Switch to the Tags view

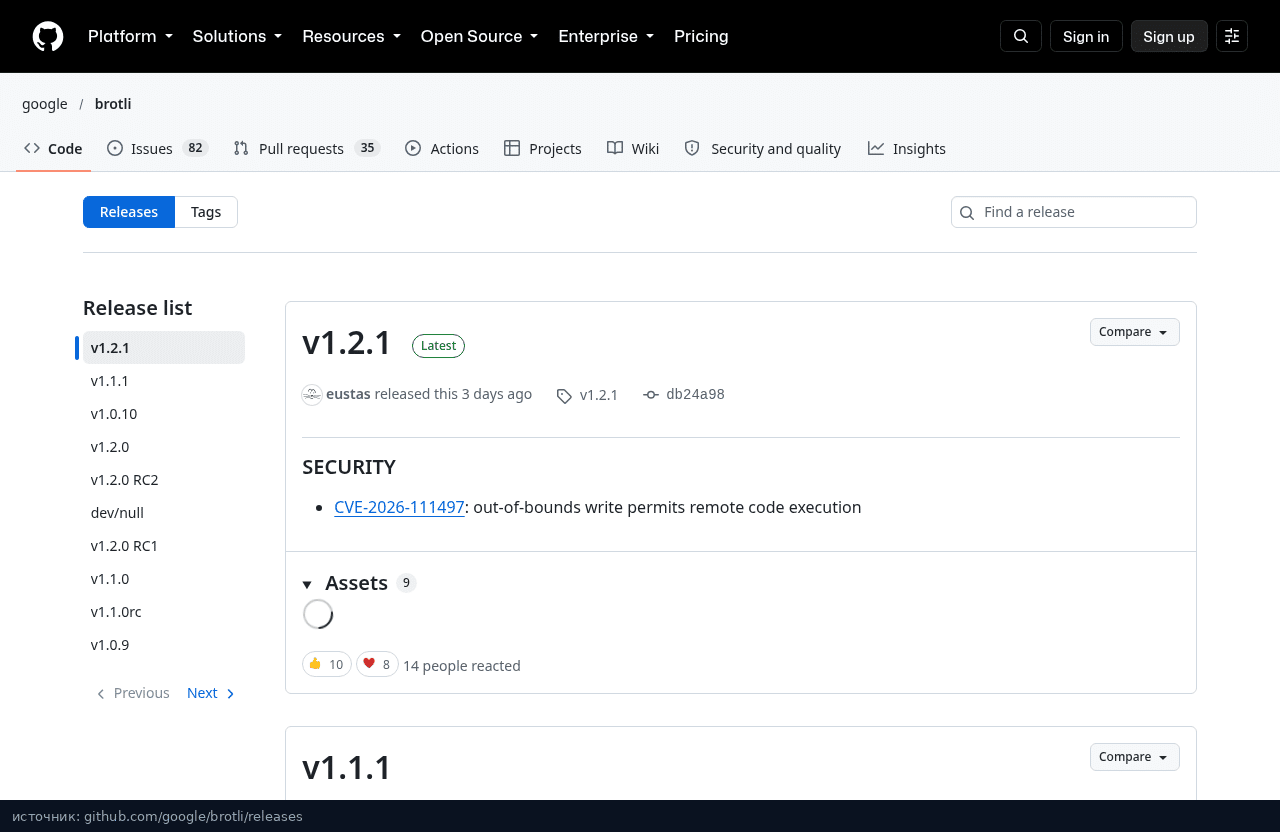pyautogui.click(x=206, y=212)
